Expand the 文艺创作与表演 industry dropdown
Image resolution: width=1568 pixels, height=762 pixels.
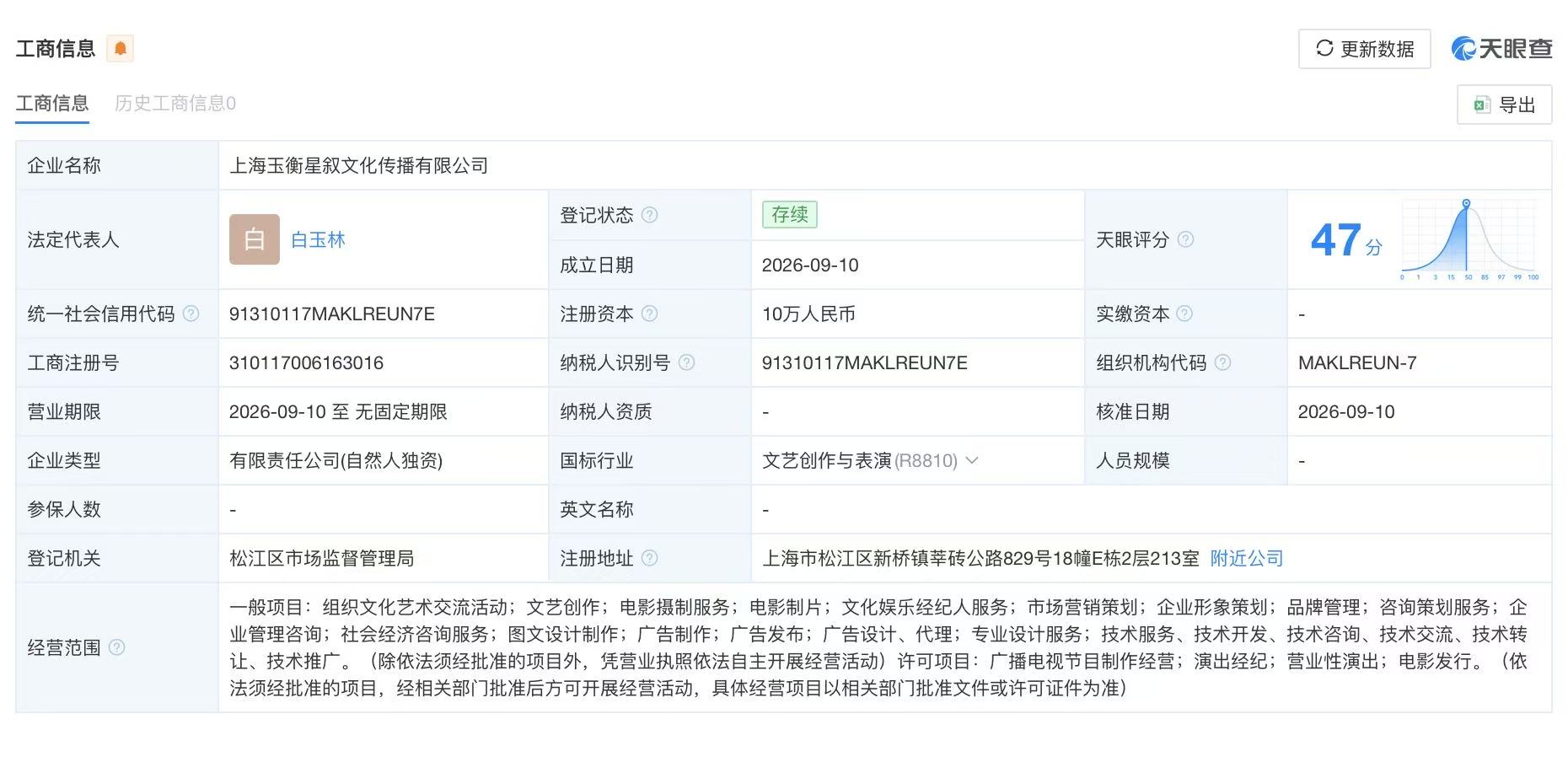point(972,460)
